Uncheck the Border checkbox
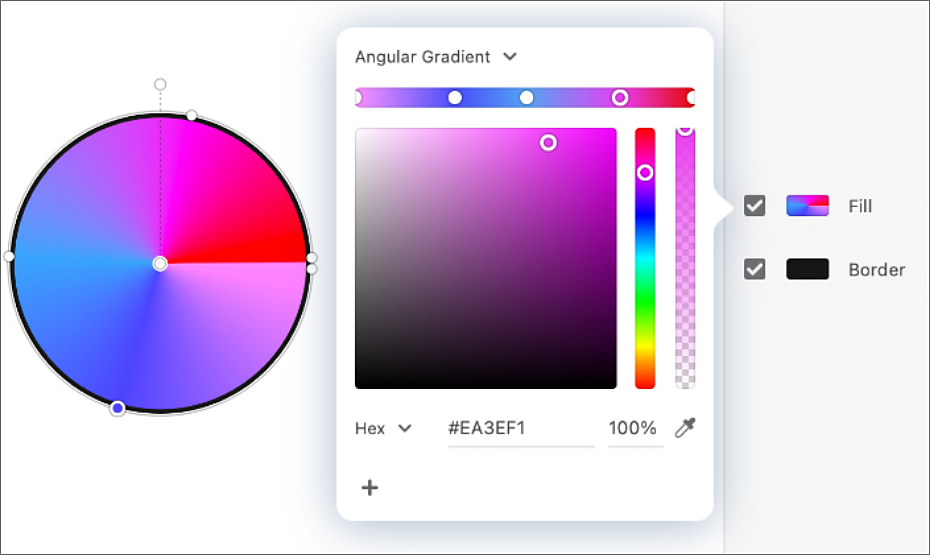Screen dimensions: 930x555 [754, 269]
